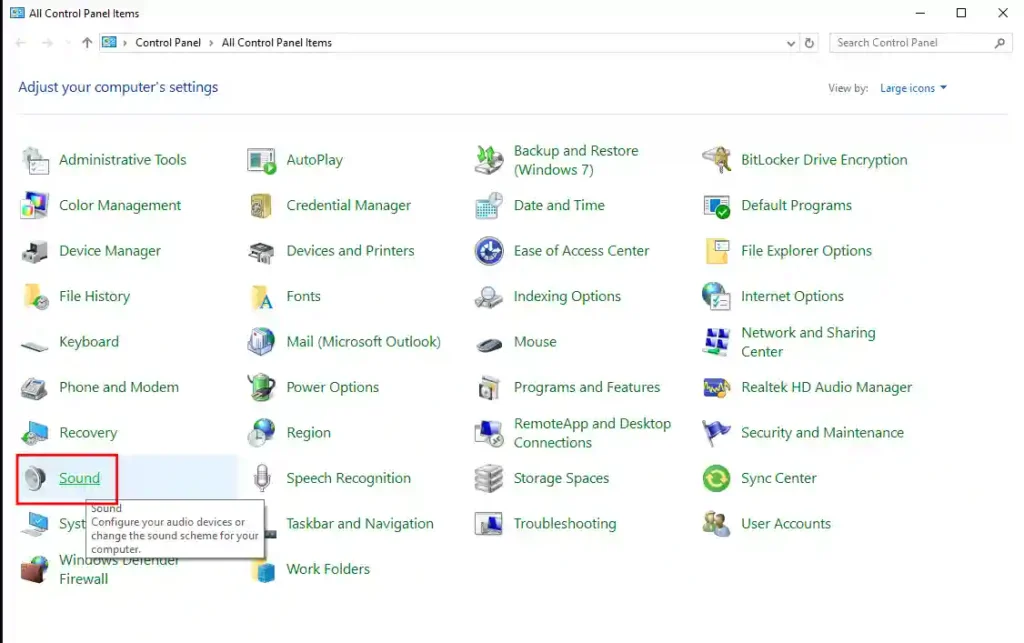Open the Phone and Modem icon
This screenshot has height=643, width=1024.
click(x=34, y=388)
